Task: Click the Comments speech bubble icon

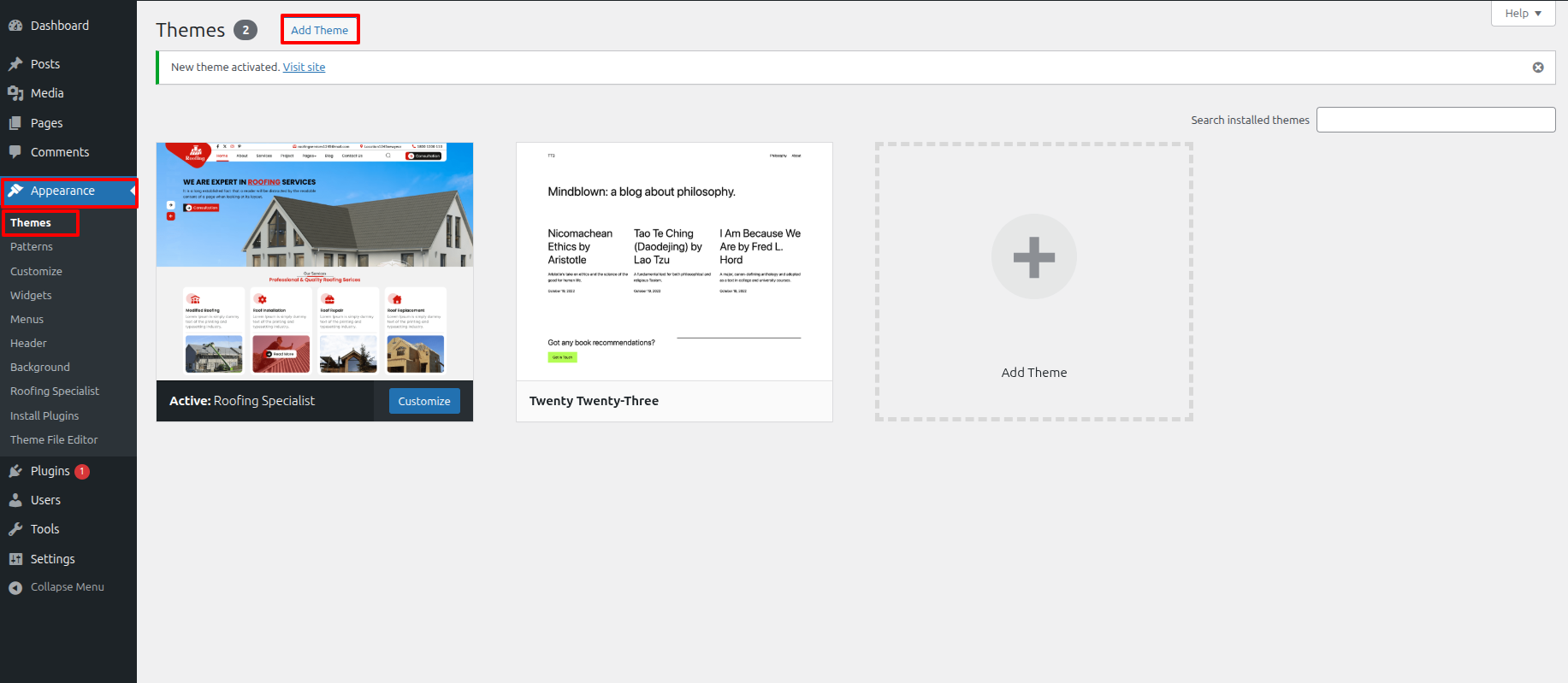Action: tap(15, 152)
